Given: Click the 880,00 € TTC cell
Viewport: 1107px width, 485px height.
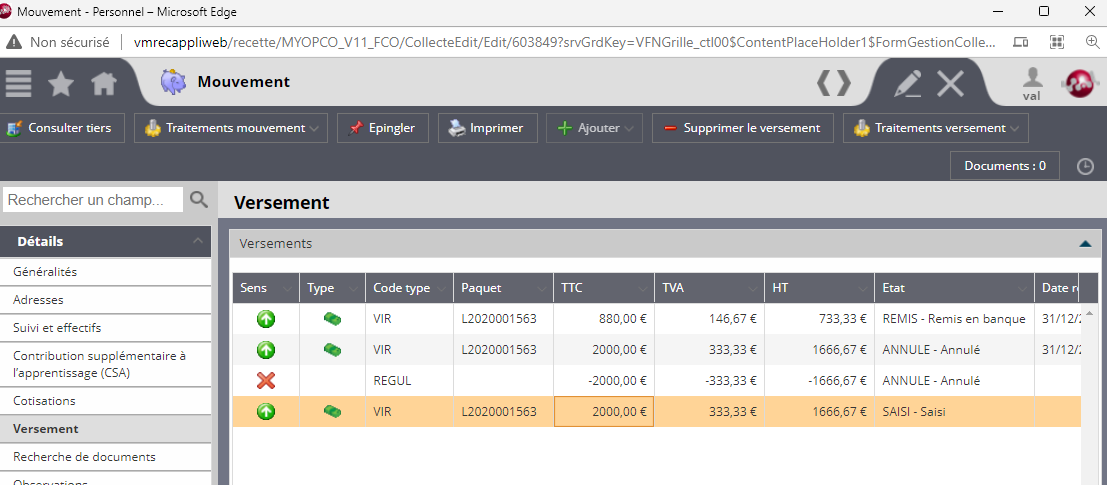Looking at the screenshot, I should point(604,319).
